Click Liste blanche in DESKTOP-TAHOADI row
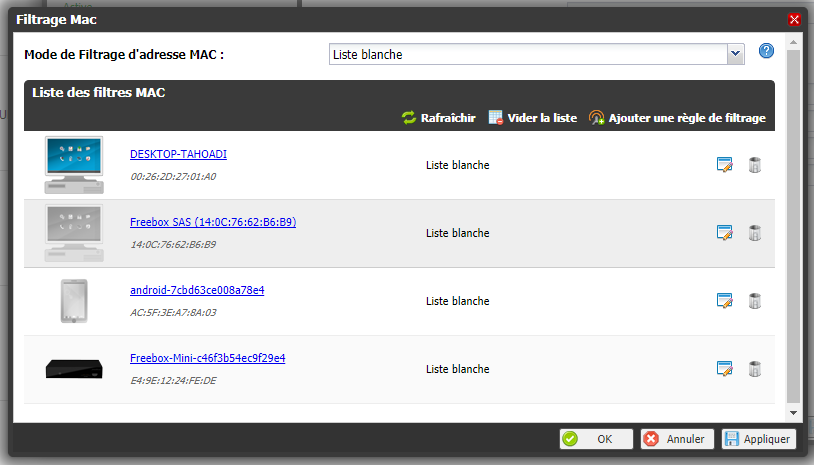This screenshot has width=814, height=465. click(458, 165)
